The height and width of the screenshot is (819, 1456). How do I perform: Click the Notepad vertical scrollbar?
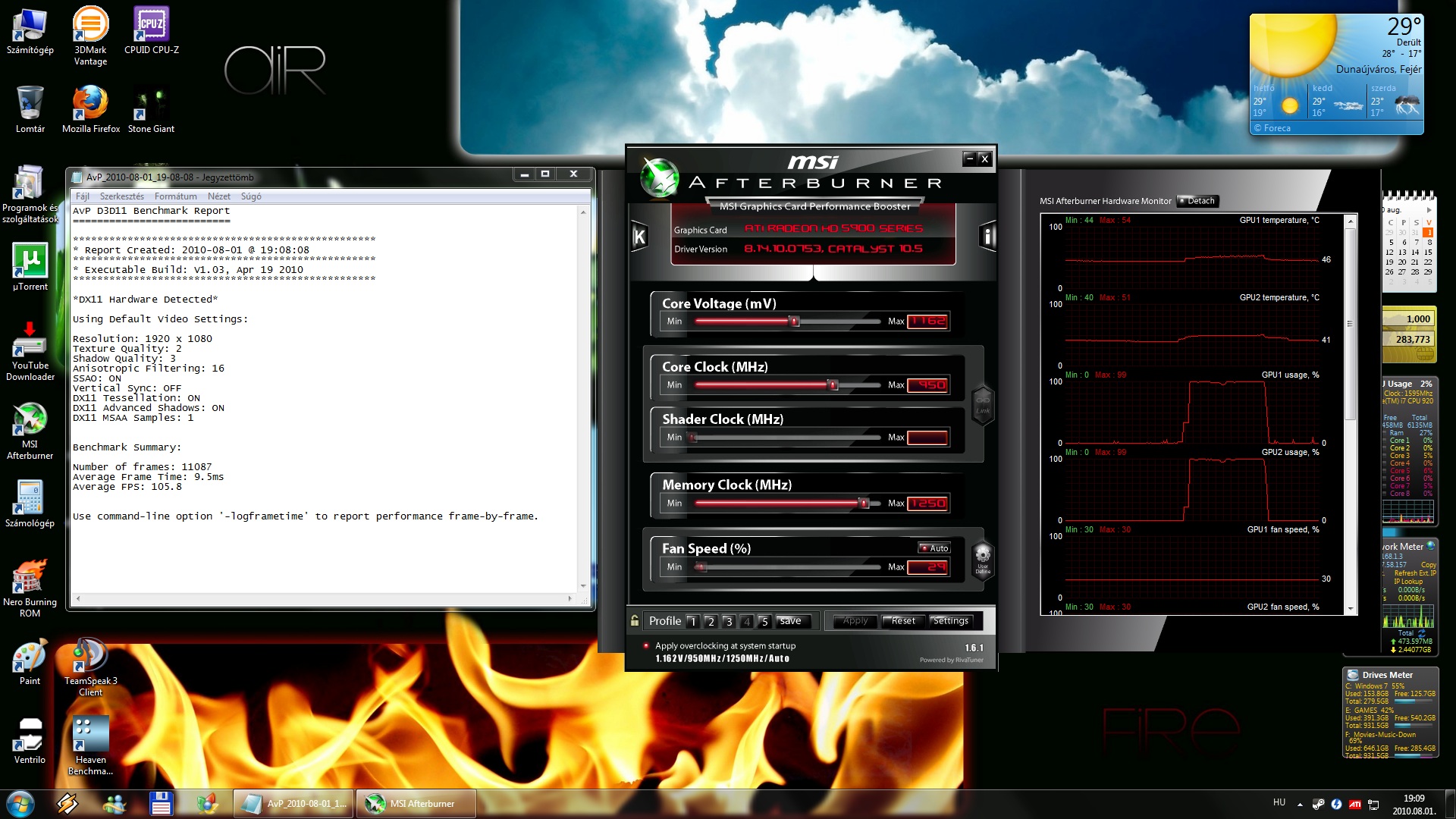[x=583, y=399]
